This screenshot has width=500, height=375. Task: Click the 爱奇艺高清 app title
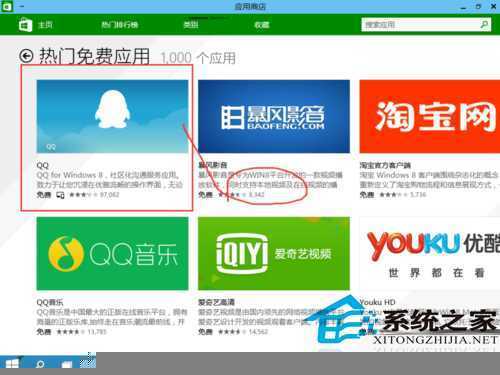216,302
